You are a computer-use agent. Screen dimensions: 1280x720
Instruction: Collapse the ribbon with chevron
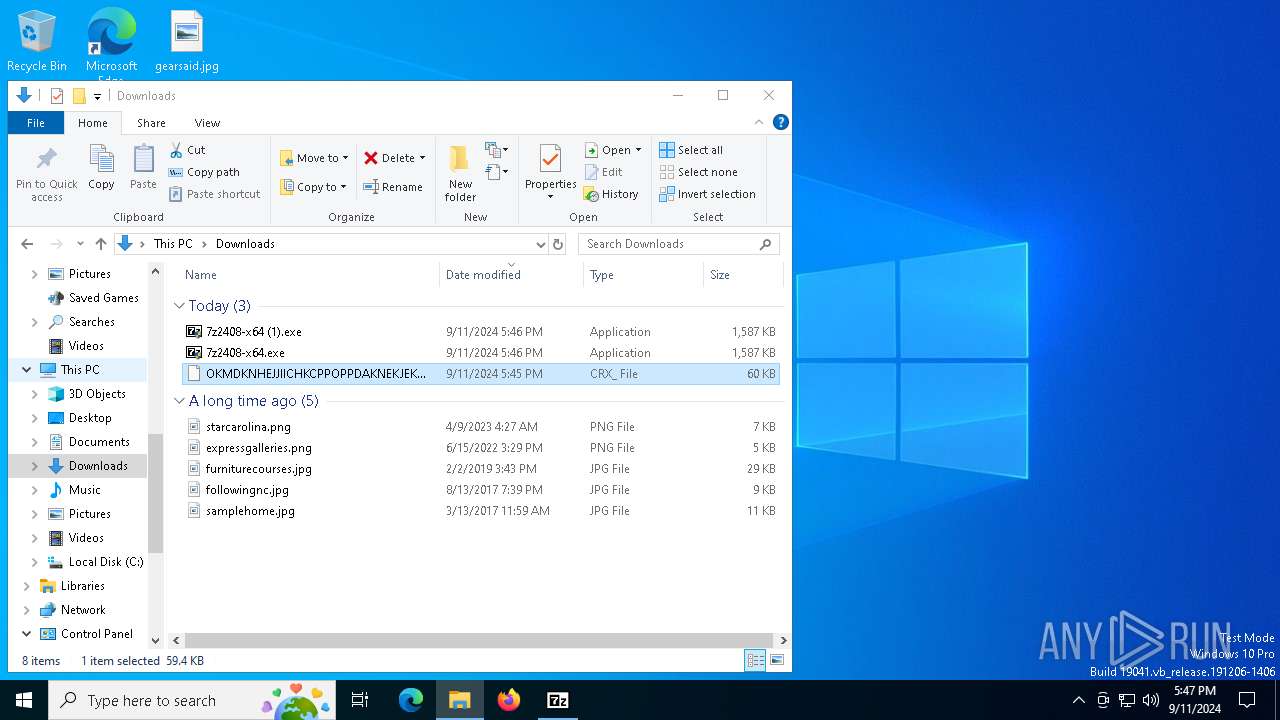759,122
